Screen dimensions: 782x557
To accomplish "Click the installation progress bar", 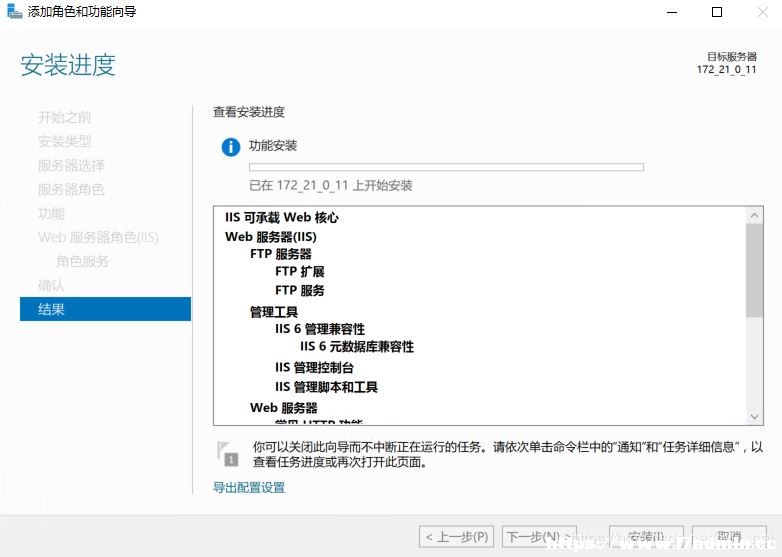I will [x=446, y=167].
